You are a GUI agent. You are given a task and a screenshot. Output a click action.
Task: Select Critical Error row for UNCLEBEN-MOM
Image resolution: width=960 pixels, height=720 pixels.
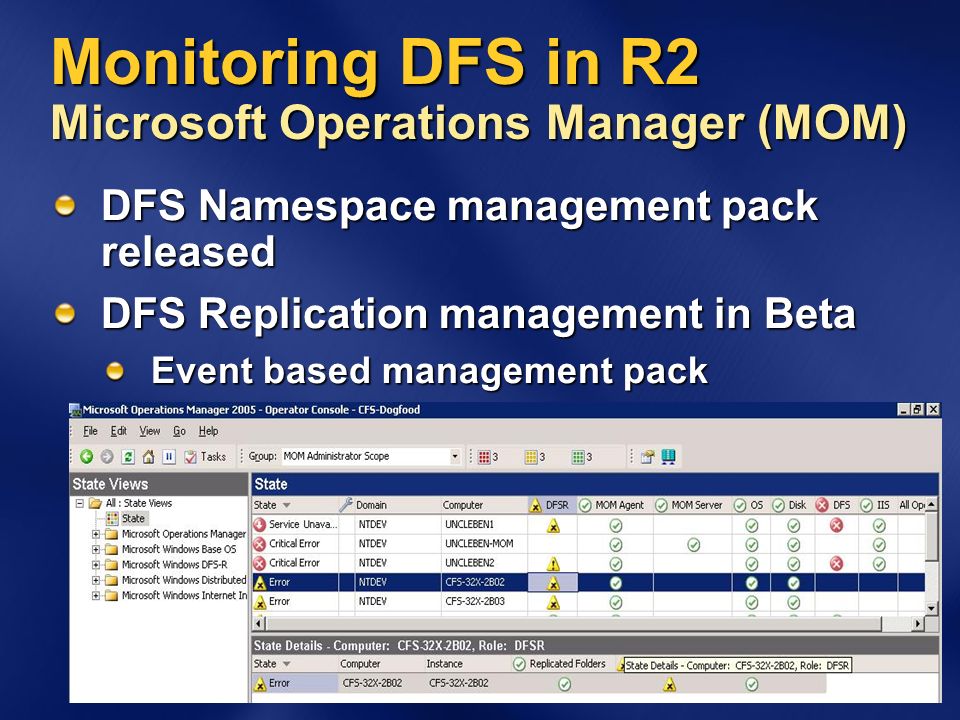(588, 544)
